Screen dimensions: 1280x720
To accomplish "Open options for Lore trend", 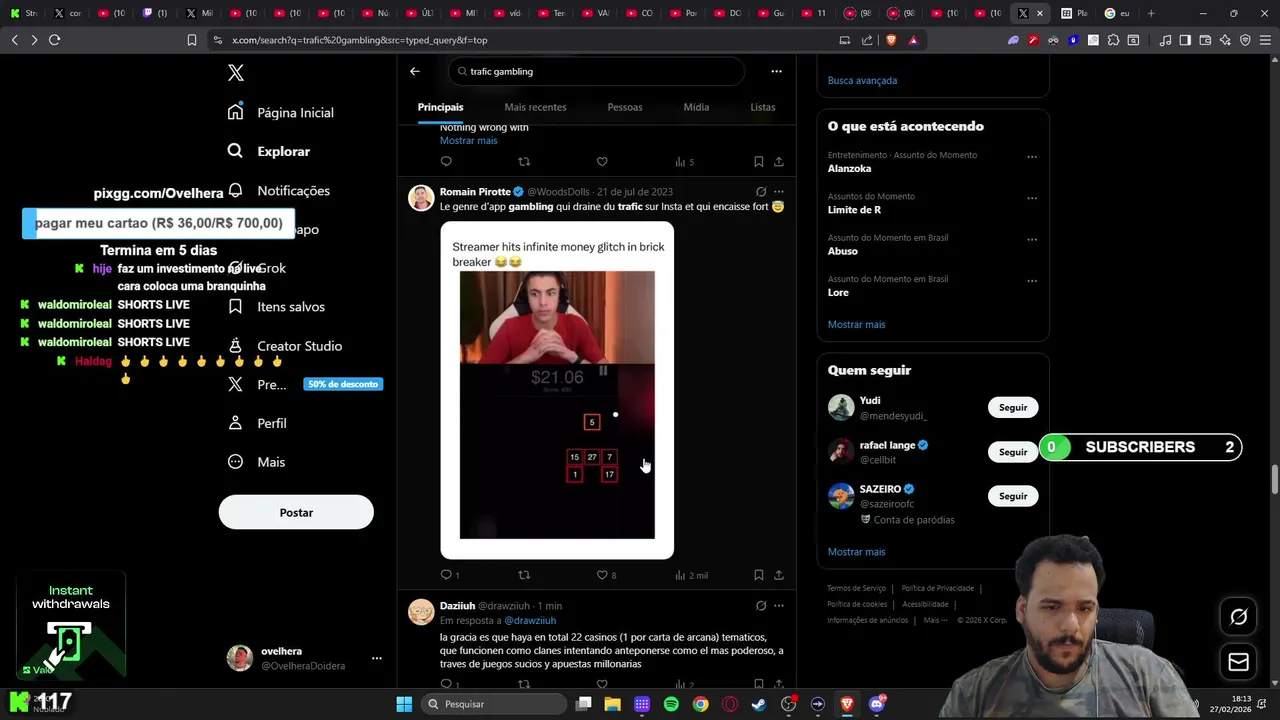I will (1032, 280).
